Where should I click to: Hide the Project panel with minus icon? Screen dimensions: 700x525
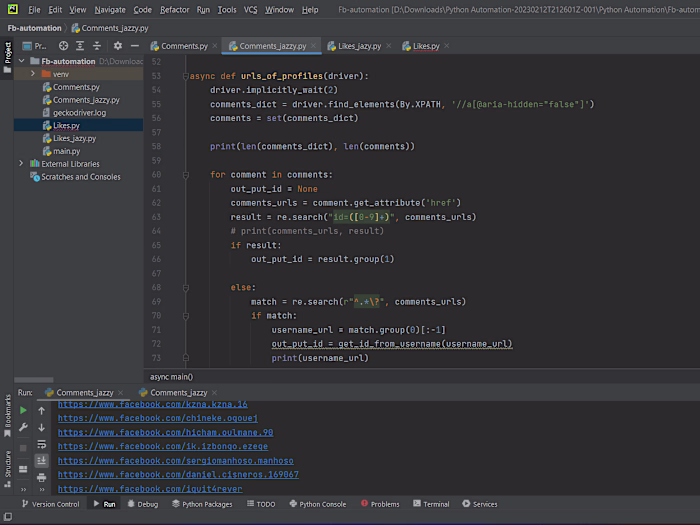point(134,46)
